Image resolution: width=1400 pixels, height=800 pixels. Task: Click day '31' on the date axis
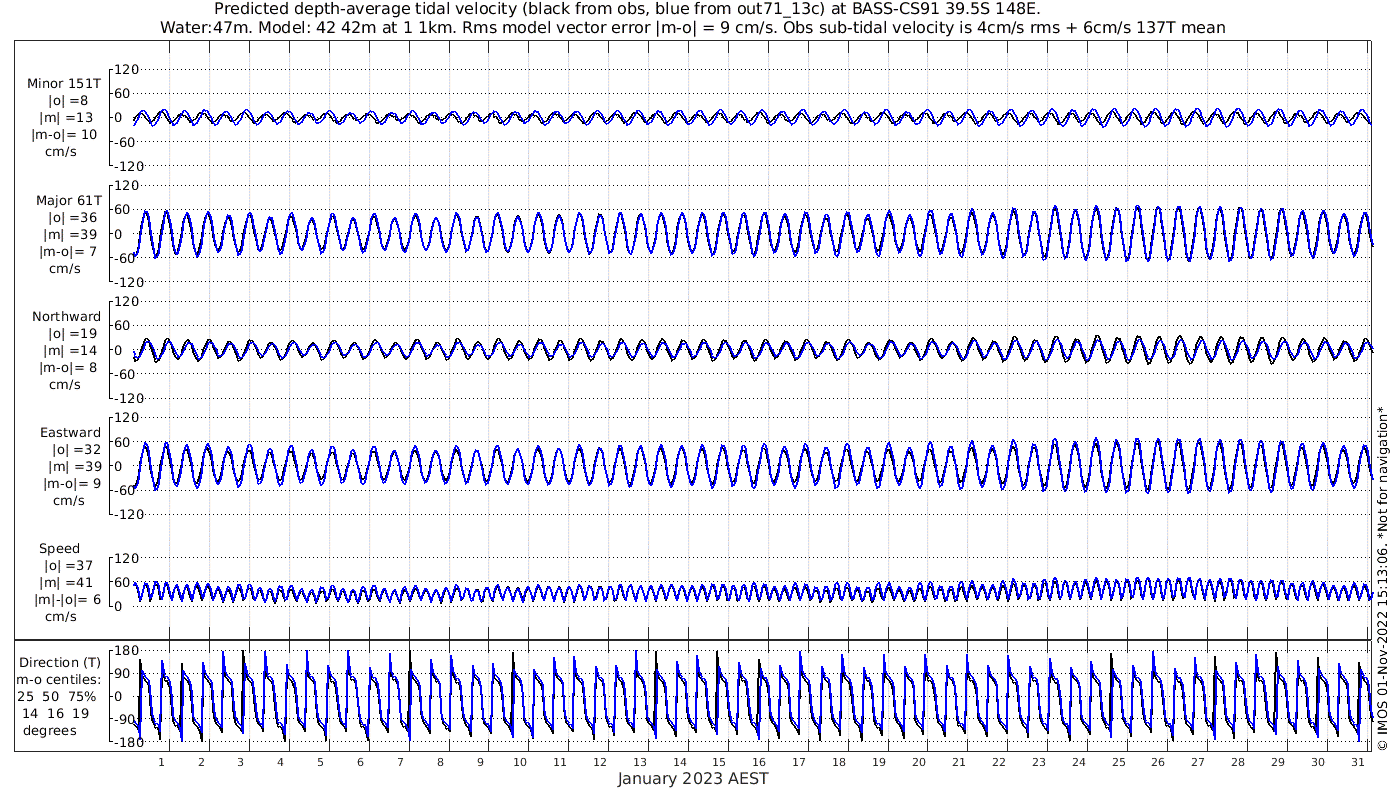[x=1357, y=761]
